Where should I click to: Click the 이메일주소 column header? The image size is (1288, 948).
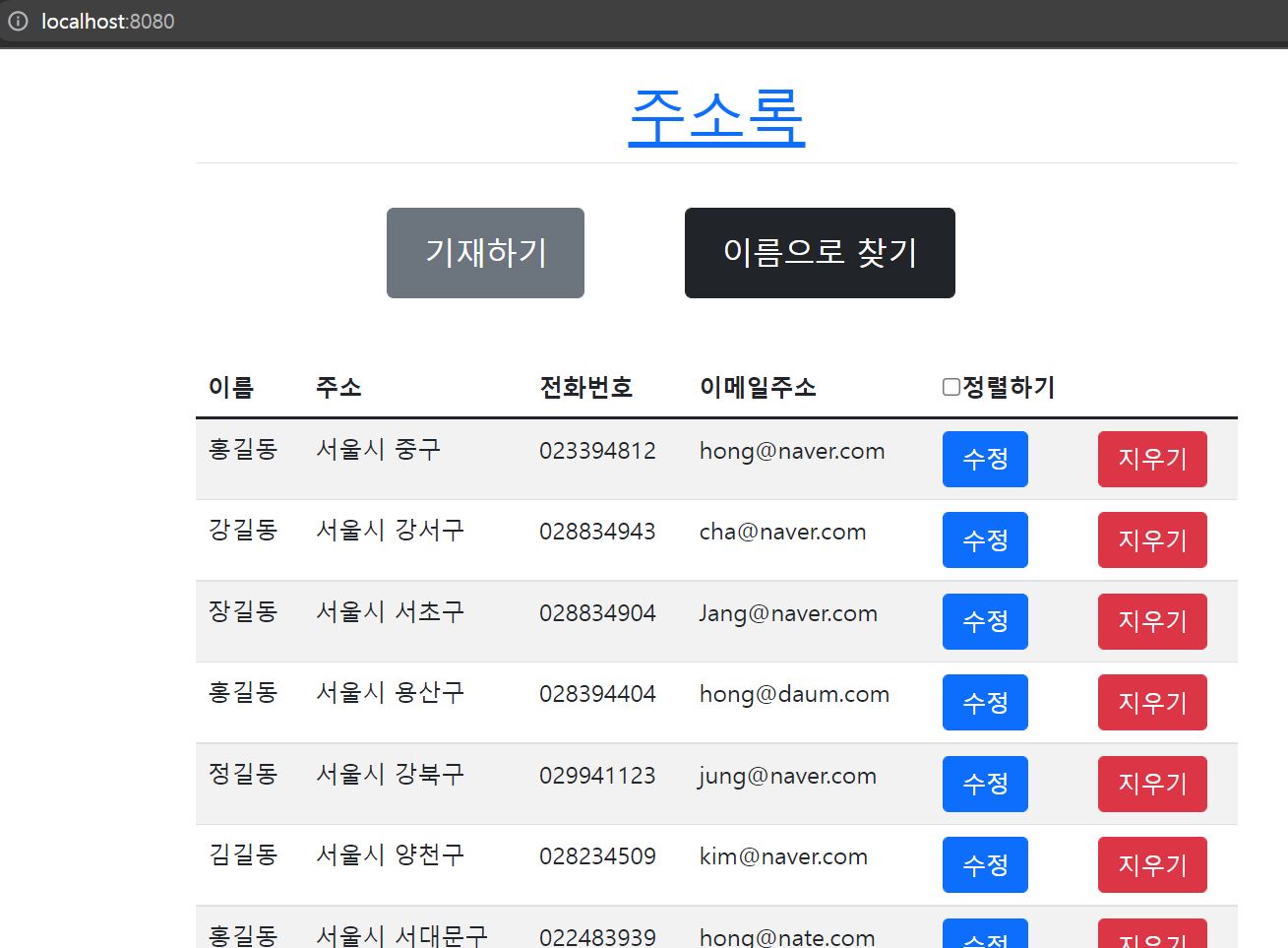click(x=758, y=387)
